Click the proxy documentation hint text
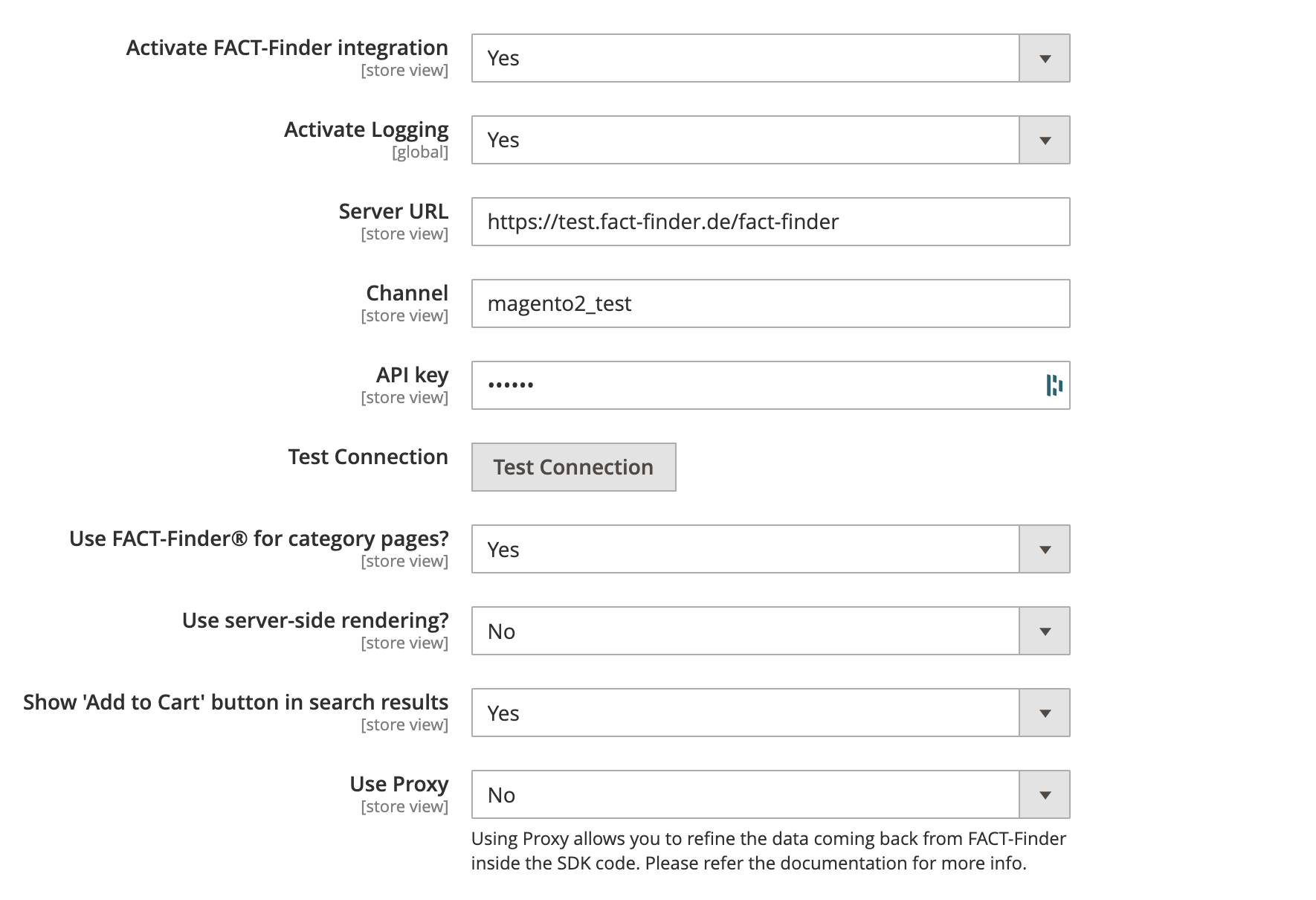This screenshot has height=900, width=1316. pos(770,850)
